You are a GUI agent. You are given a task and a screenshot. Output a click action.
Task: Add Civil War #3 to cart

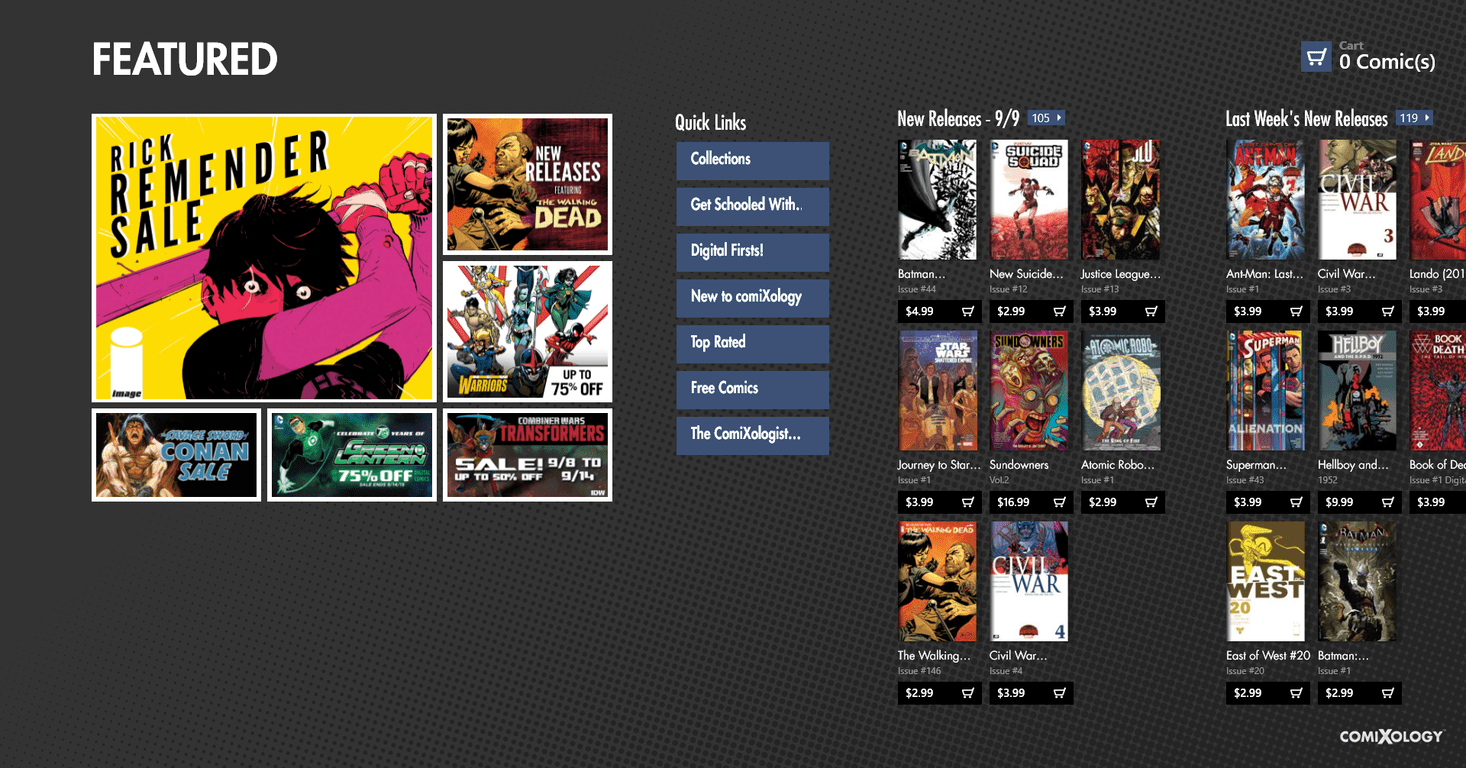click(1388, 311)
